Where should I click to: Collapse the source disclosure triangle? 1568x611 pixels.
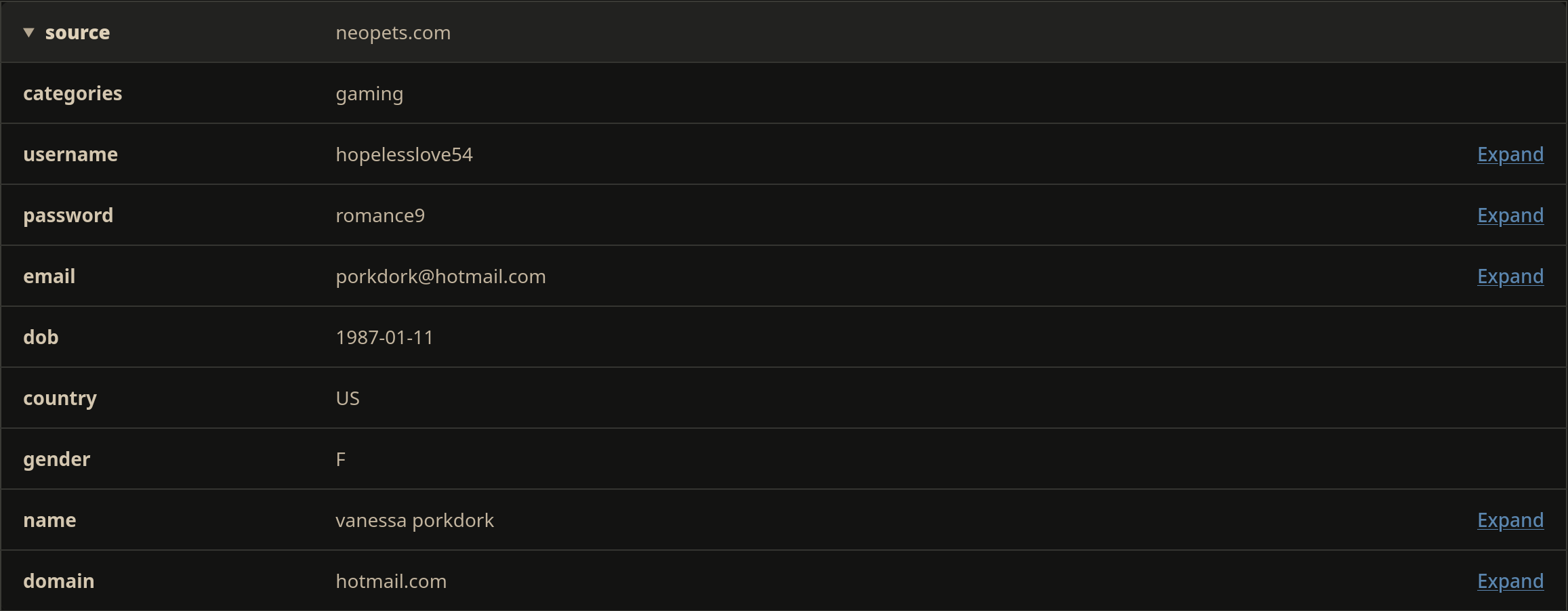point(28,33)
